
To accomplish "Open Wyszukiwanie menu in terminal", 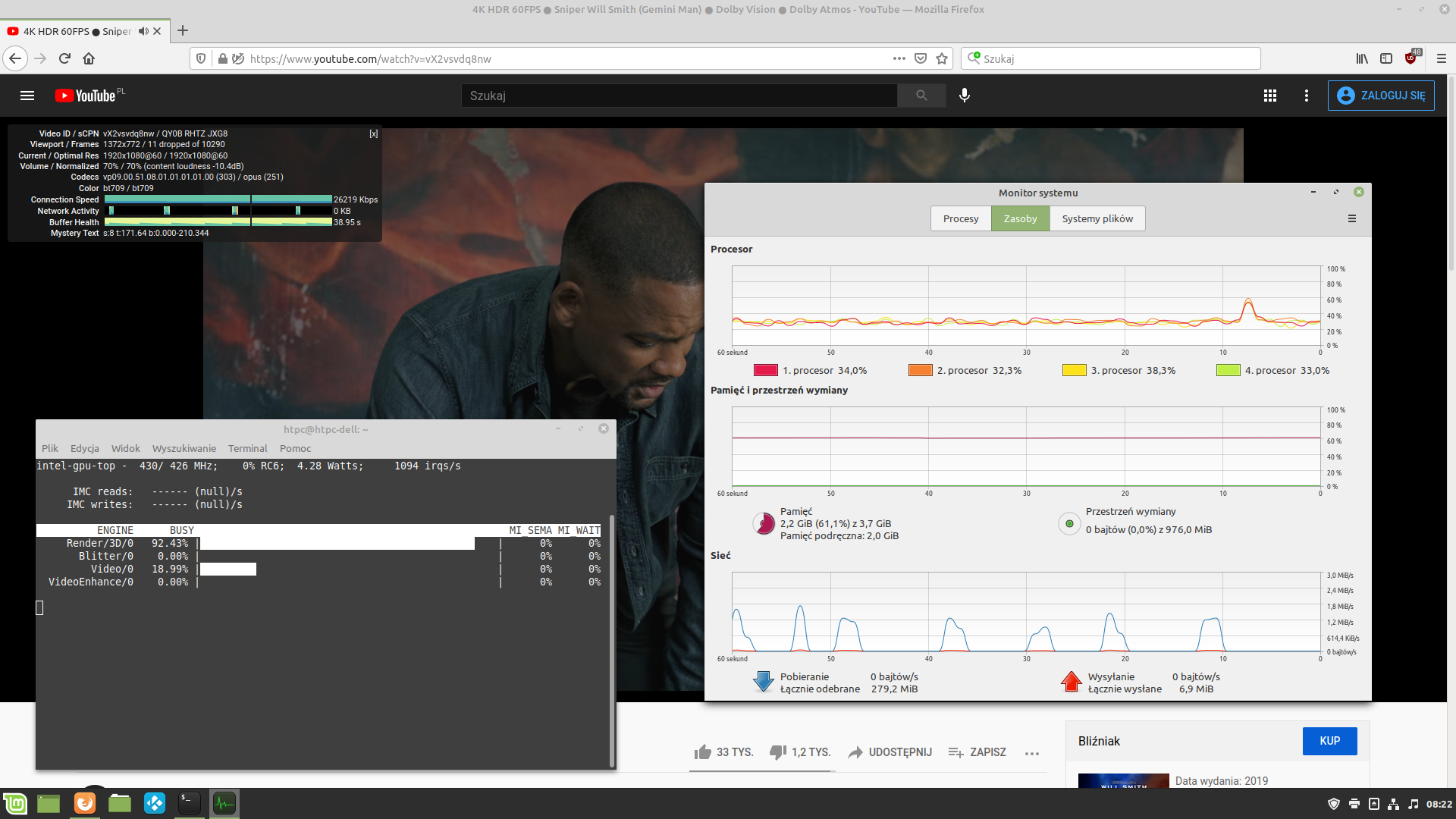I will 184,448.
